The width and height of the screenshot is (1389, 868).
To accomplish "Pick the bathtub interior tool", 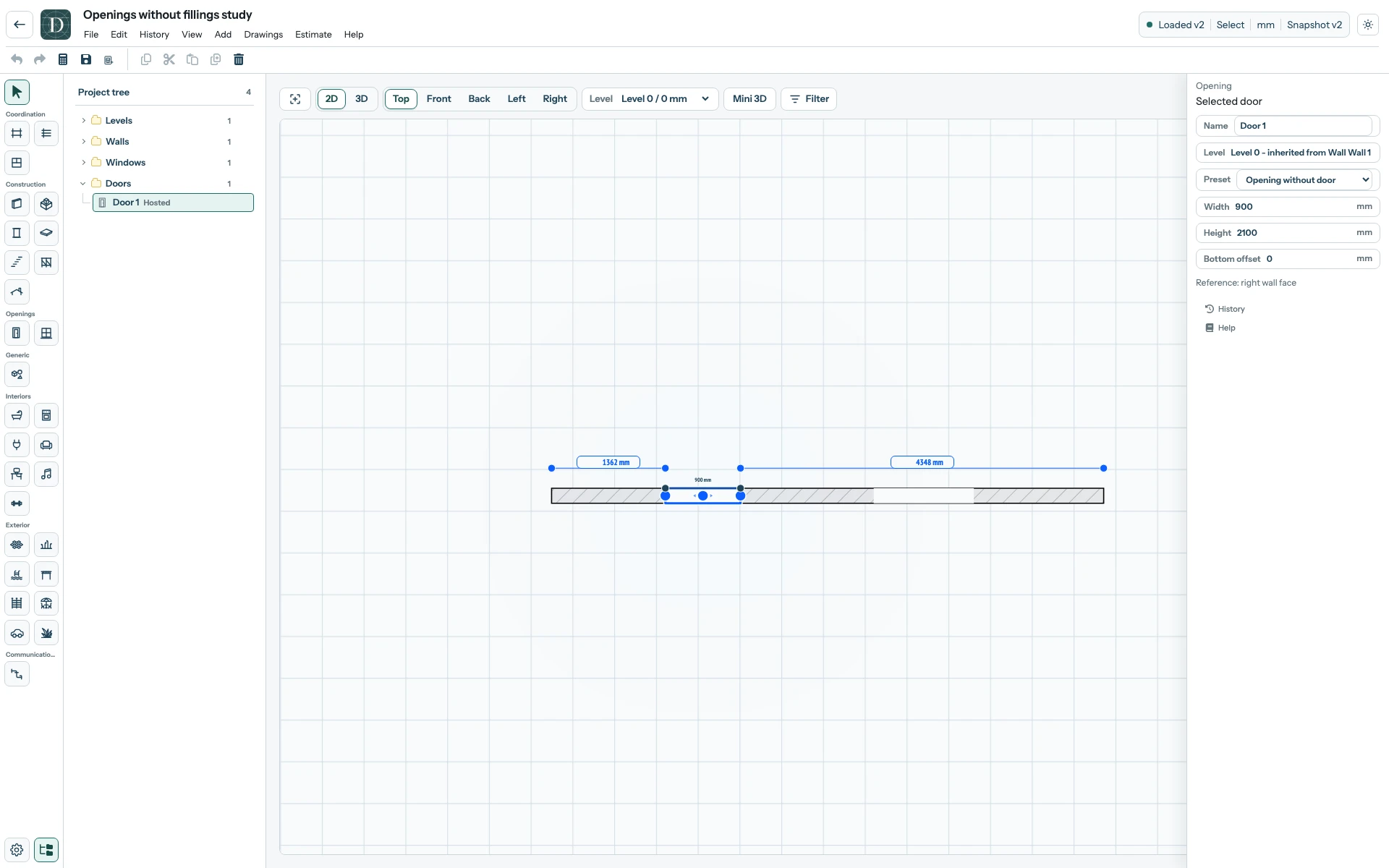I will coord(17,416).
